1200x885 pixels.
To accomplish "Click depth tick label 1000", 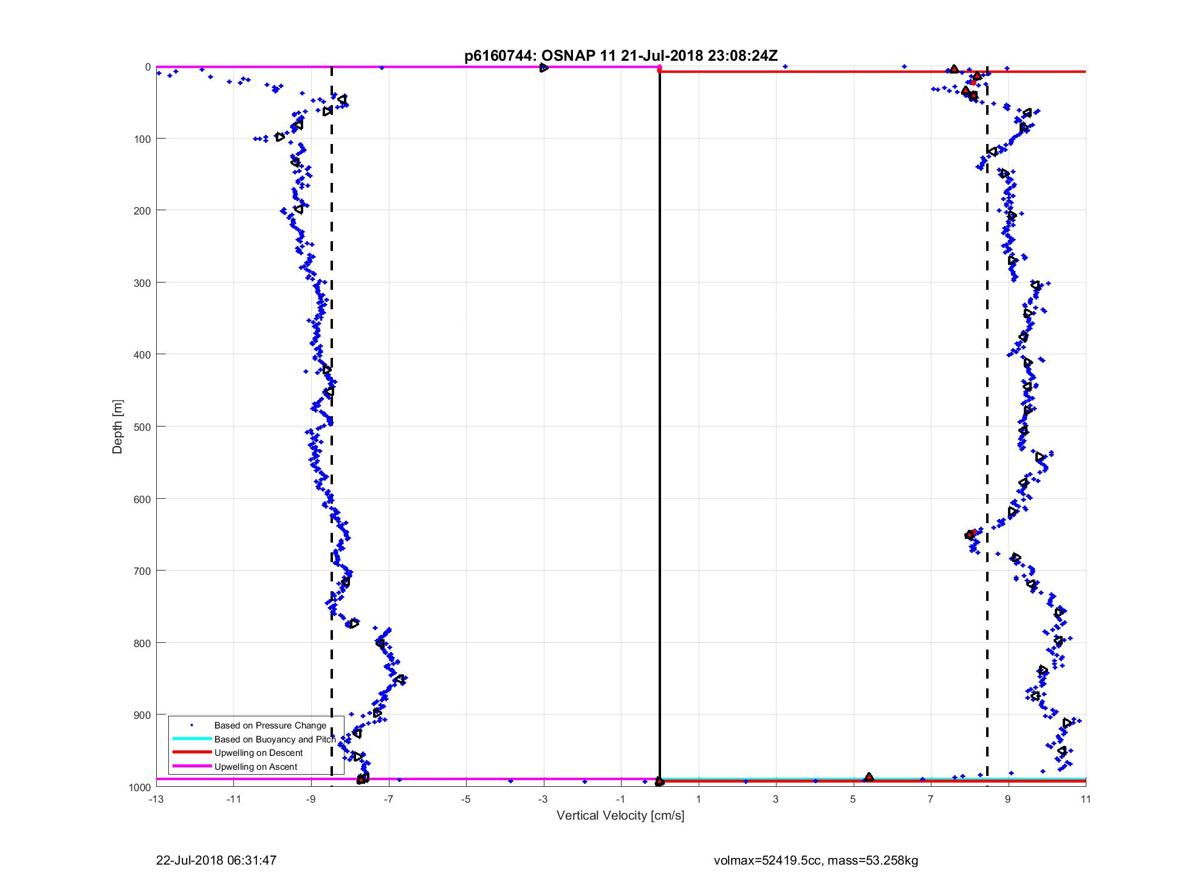I will [x=139, y=787].
